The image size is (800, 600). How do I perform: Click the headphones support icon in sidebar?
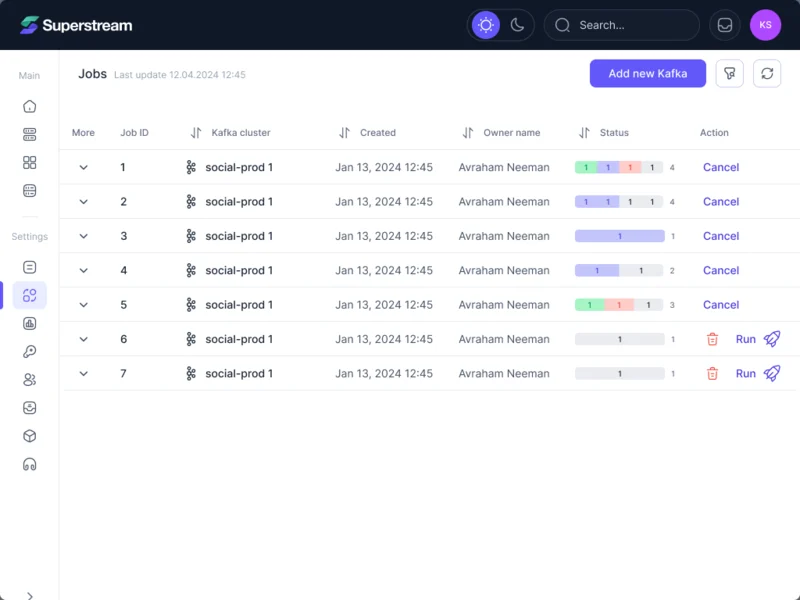30,464
